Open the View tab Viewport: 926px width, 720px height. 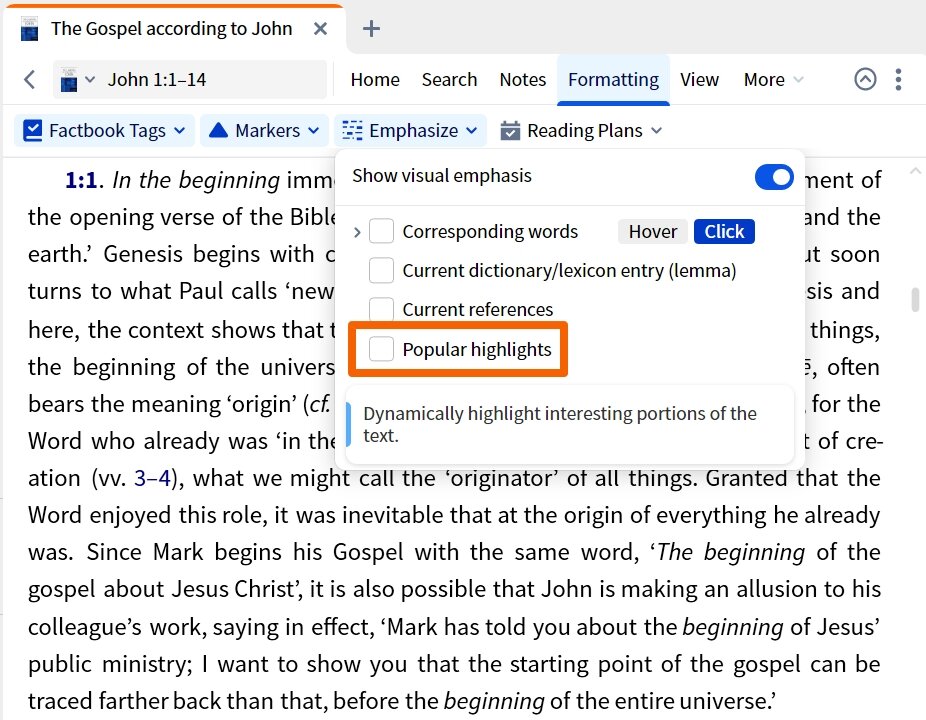tap(699, 79)
